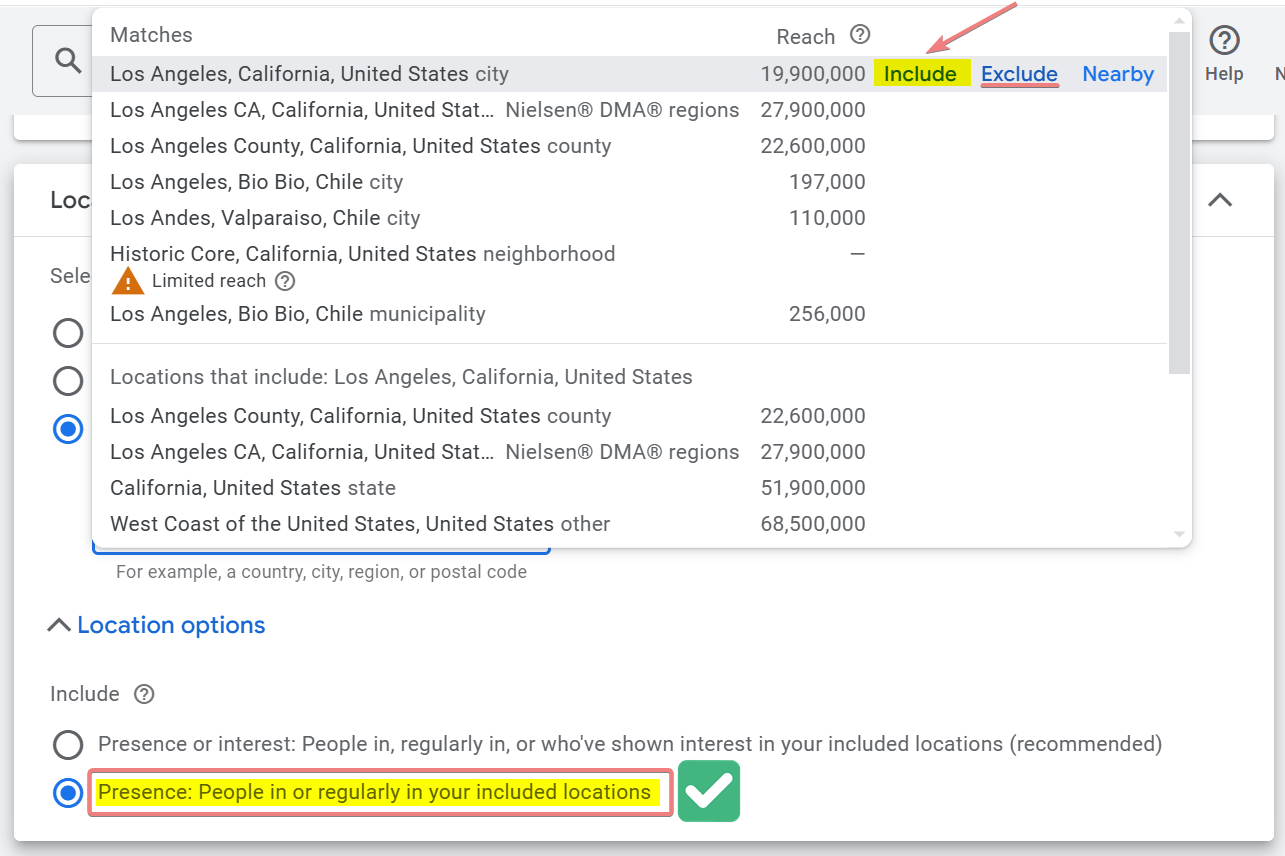Screen dimensions: 1285x856
Task: Click the search magnifier icon
Action: coord(68,60)
